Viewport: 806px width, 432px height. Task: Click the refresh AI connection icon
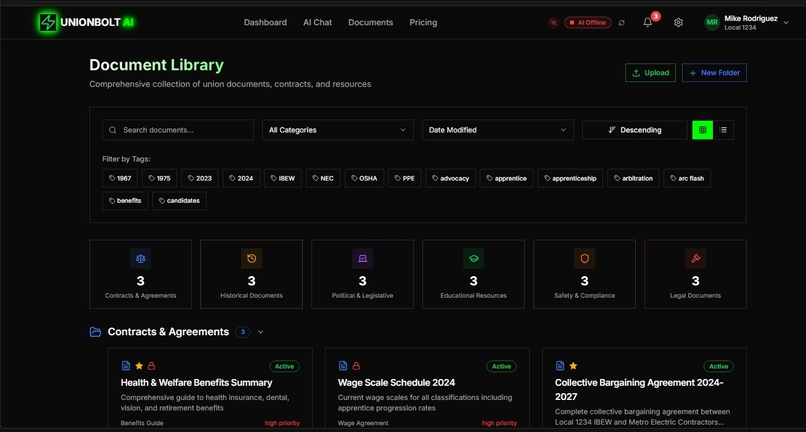click(x=621, y=23)
